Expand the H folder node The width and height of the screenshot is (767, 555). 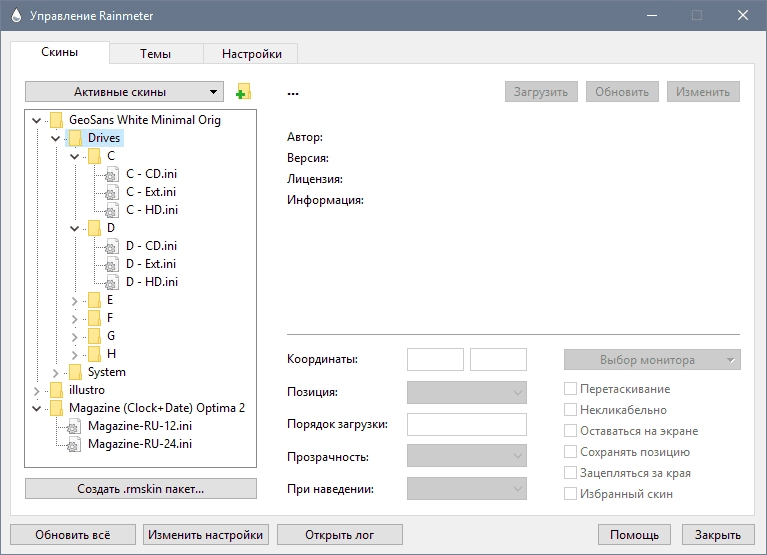click(x=74, y=355)
